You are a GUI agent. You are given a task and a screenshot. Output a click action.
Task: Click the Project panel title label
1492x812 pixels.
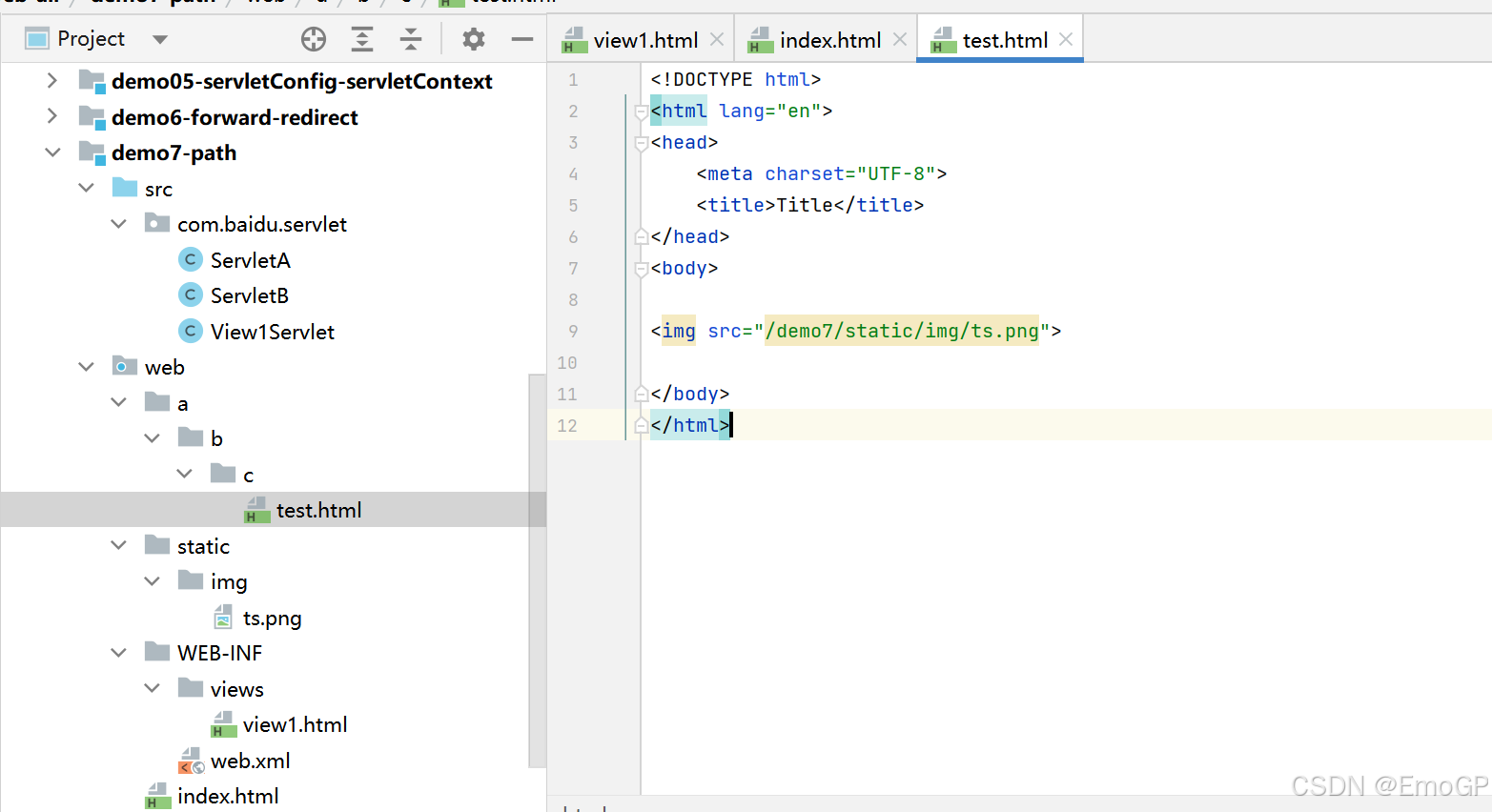(92, 39)
